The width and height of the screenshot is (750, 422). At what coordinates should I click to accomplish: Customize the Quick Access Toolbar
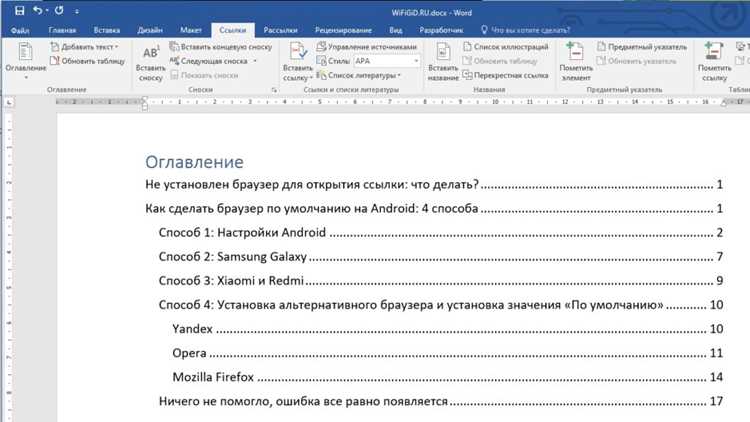tap(77, 11)
